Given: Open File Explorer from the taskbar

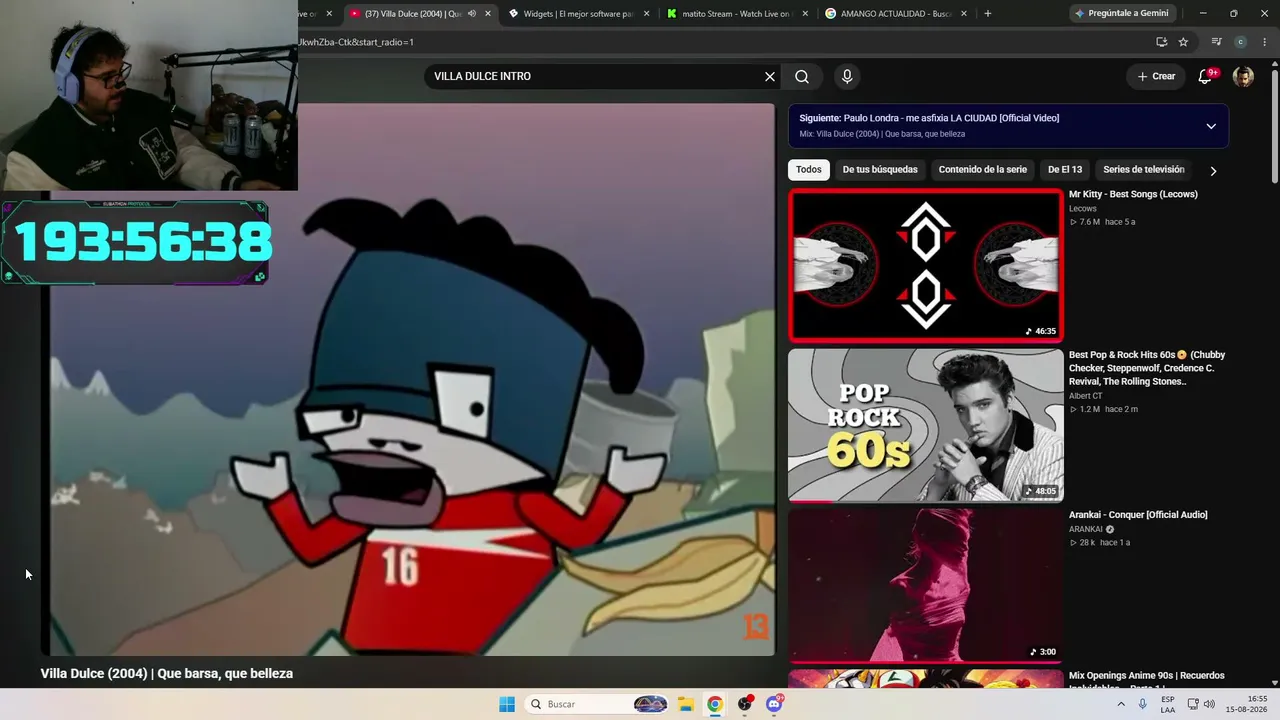Looking at the screenshot, I should coord(686,704).
